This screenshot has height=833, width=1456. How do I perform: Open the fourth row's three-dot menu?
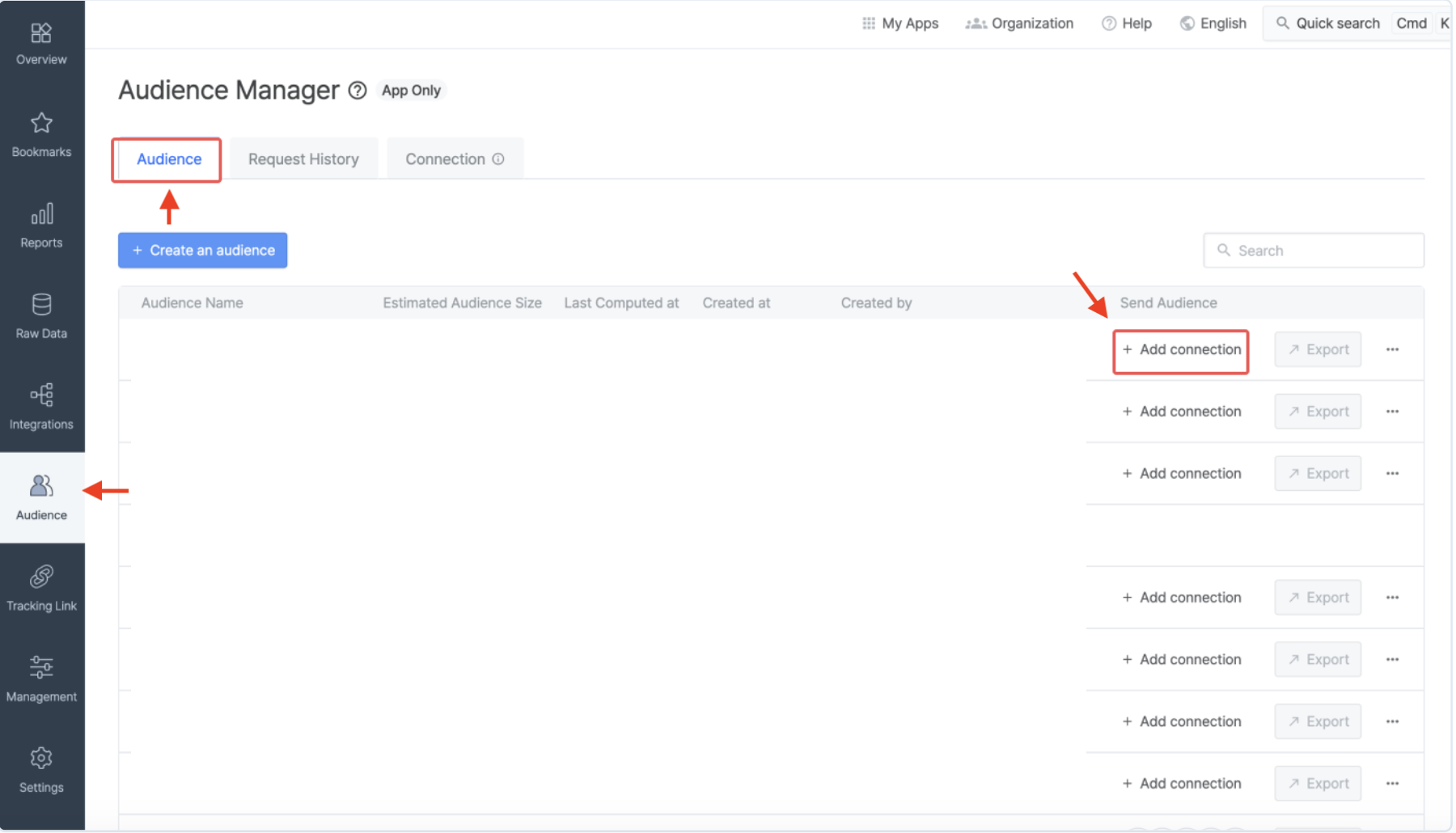[x=1392, y=598]
